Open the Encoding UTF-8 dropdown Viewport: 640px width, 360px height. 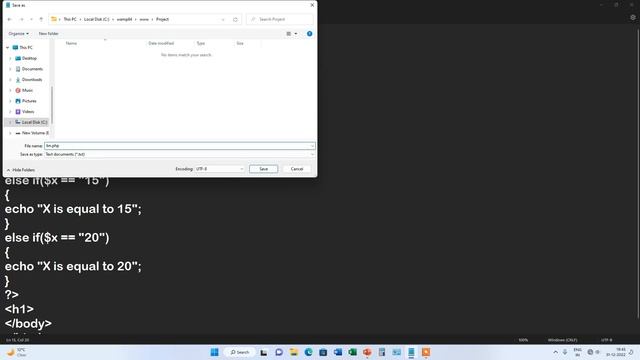219,169
